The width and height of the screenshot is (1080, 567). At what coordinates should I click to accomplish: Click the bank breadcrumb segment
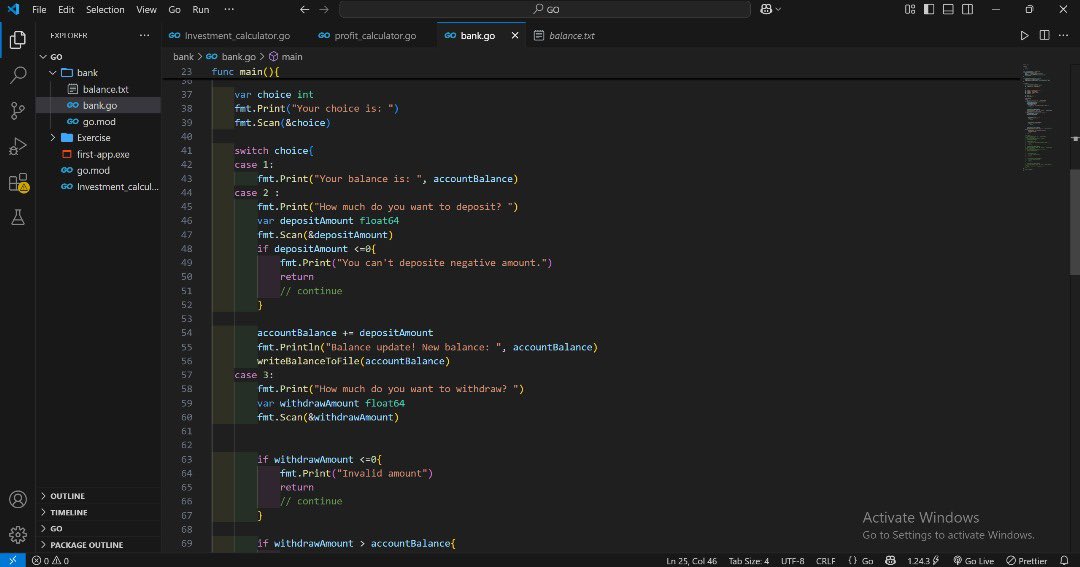click(x=183, y=56)
